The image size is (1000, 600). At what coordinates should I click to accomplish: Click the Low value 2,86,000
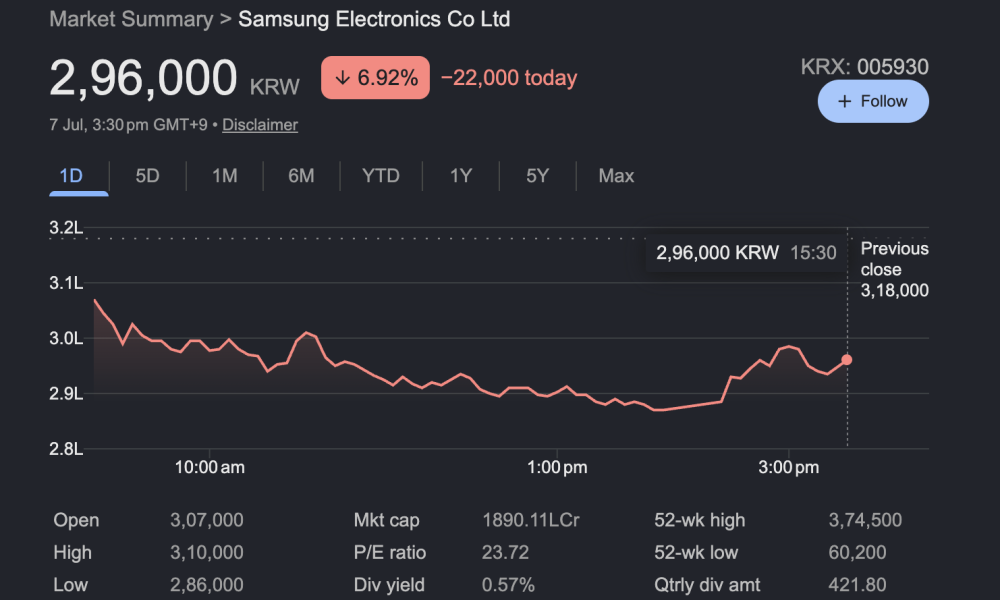click(207, 585)
